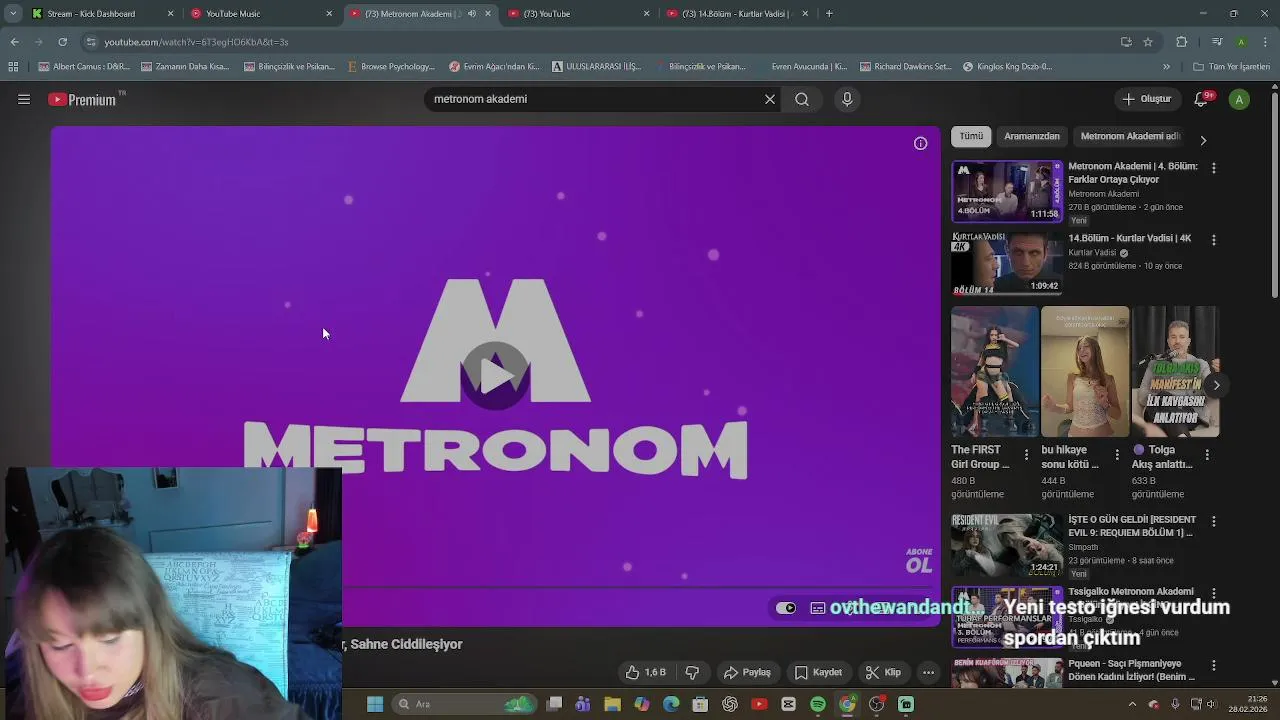1280x720 pixels.
Task: Switch to the YouTube Music browser tab
Action: pos(260,14)
